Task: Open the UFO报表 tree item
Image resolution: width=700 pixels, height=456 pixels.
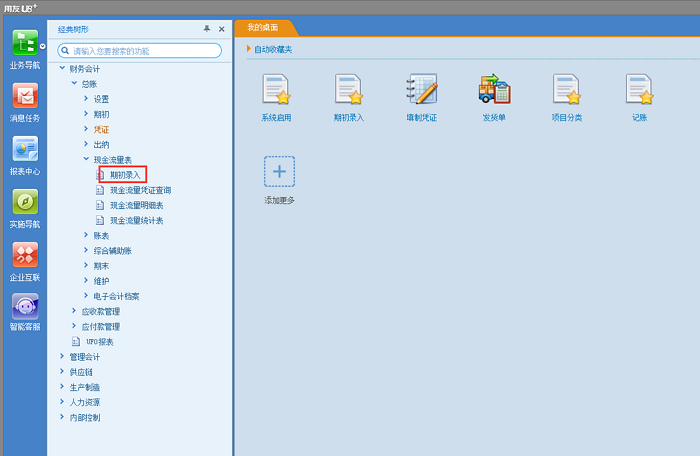Action: 100,342
